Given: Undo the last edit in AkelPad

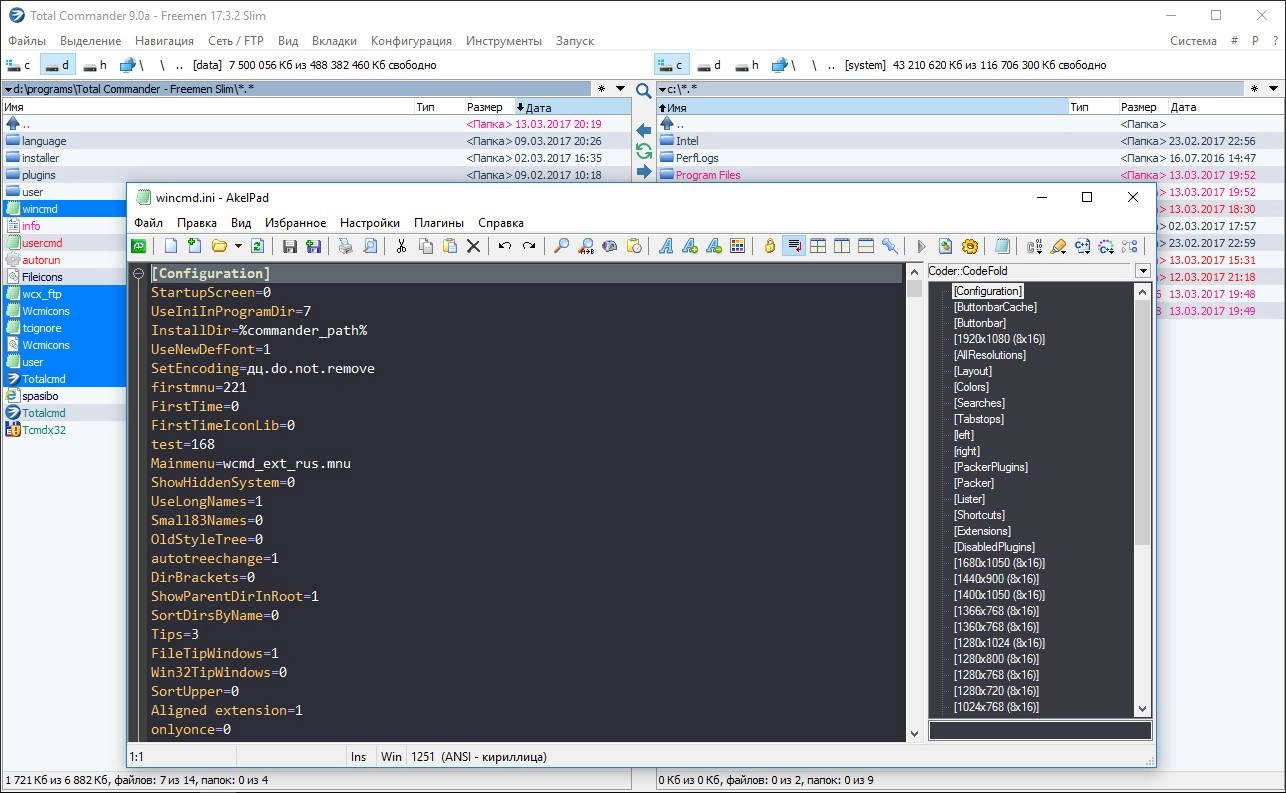Looking at the screenshot, I should (505, 246).
